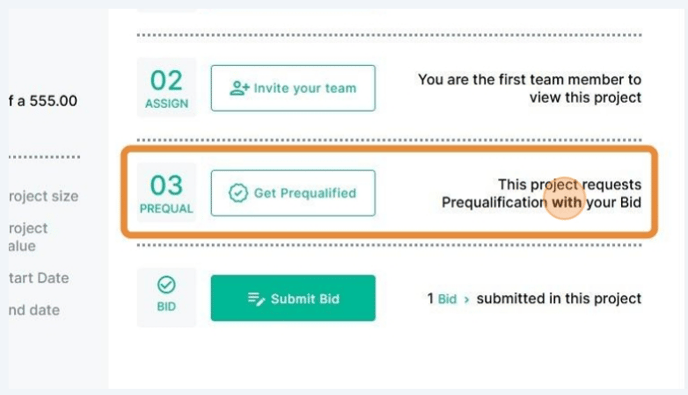Image resolution: width=688 pixels, height=395 pixels.
Task: Click the Submit Bid button
Action: pos(293,298)
